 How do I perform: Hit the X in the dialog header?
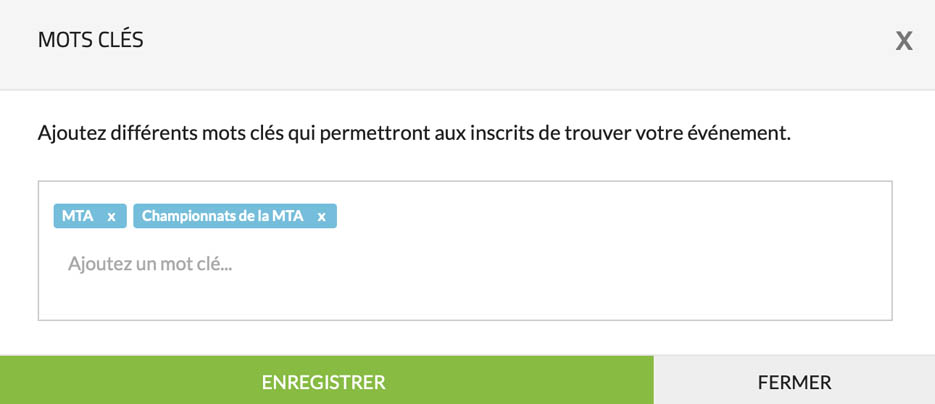pyautogui.click(x=904, y=41)
